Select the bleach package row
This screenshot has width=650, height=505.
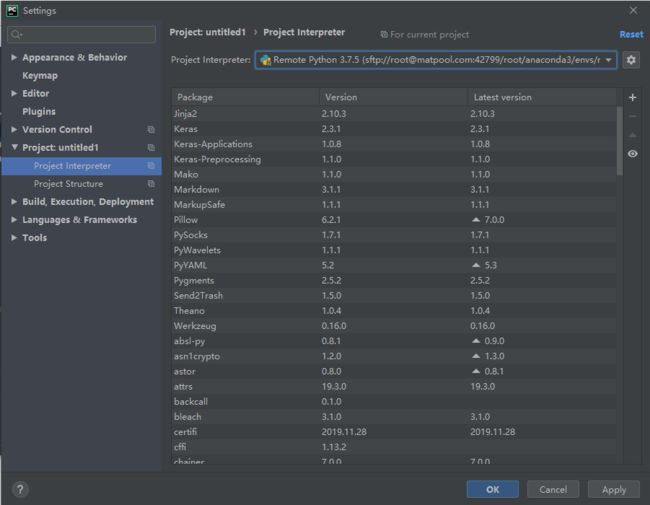[x=394, y=417]
